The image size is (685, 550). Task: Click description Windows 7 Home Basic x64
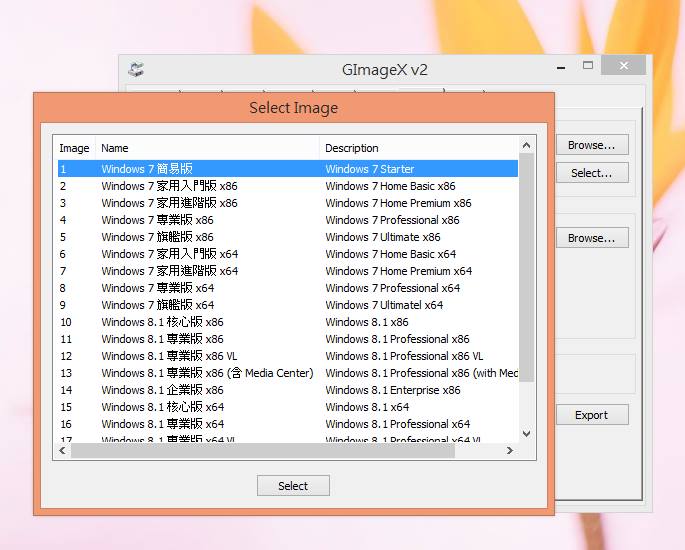pyautogui.click(x=391, y=254)
